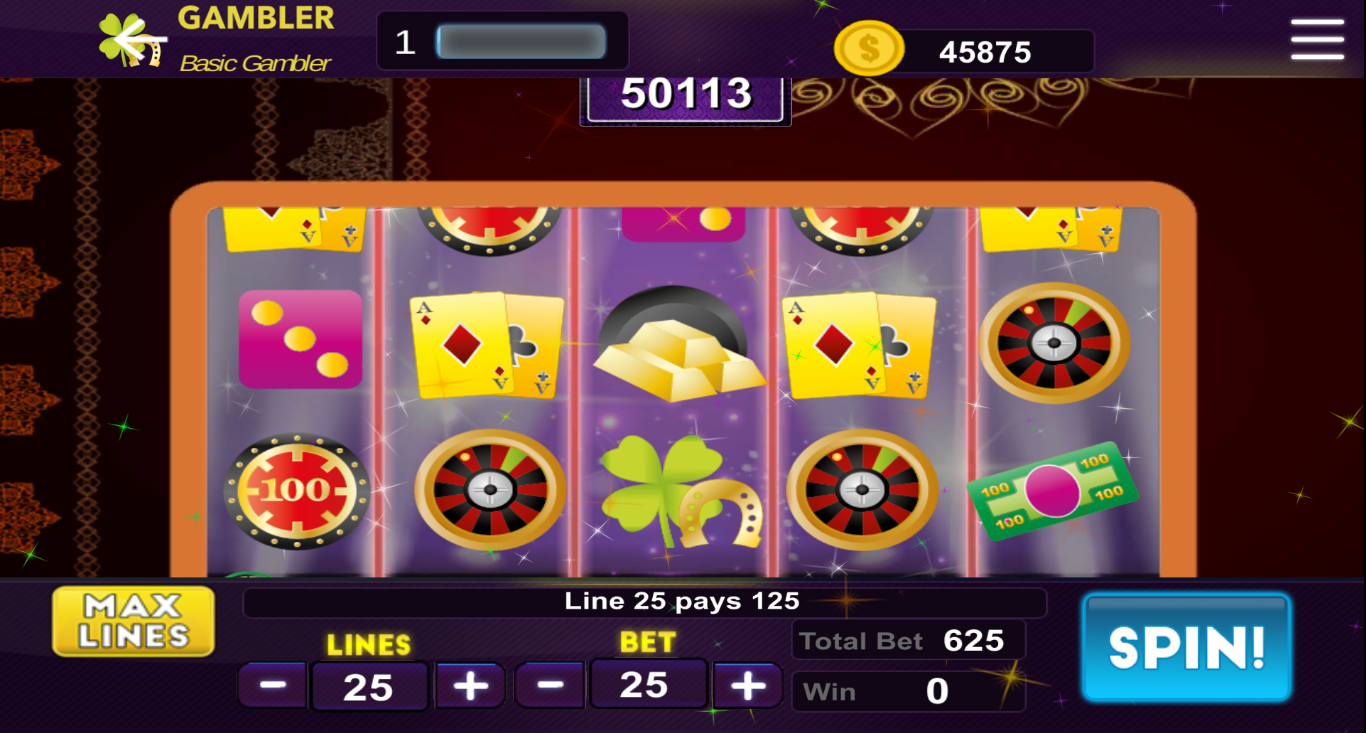The image size is (1366, 733).
Task: Click the coin balance 45875
Action: pyautogui.click(x=985, y=52)
